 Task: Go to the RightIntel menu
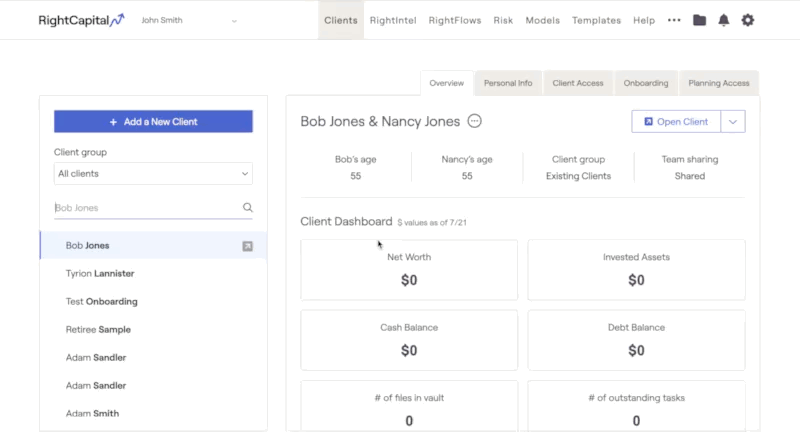point(393,20)
